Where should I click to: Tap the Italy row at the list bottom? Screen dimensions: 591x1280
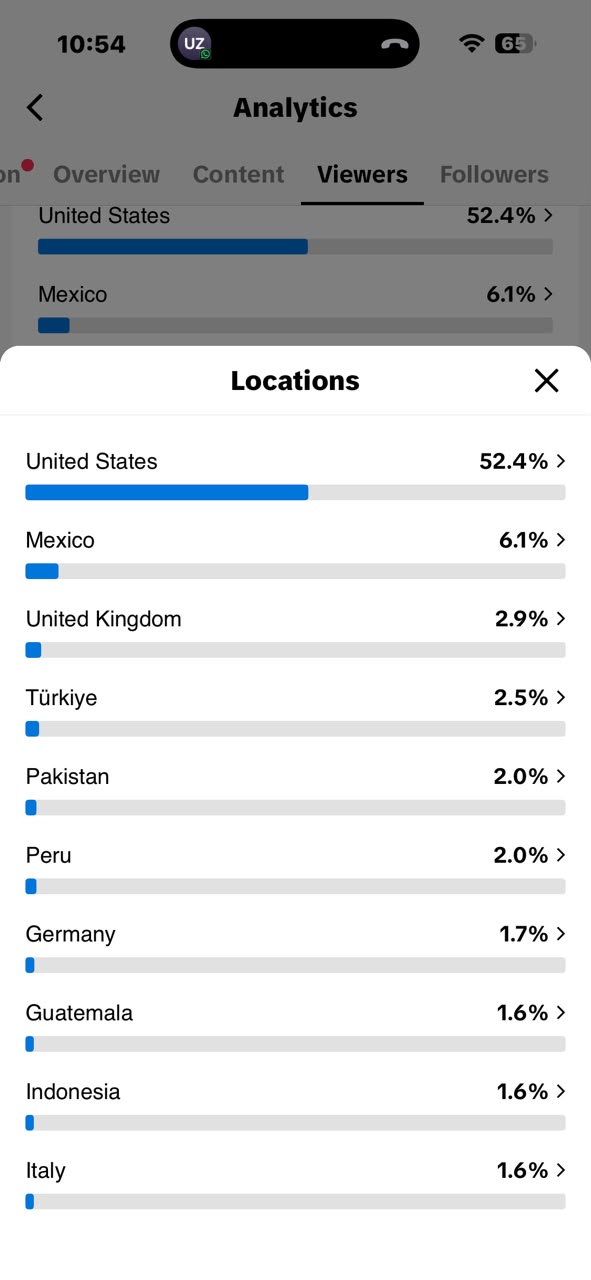pyautogui.click(x=295, y=1183)
